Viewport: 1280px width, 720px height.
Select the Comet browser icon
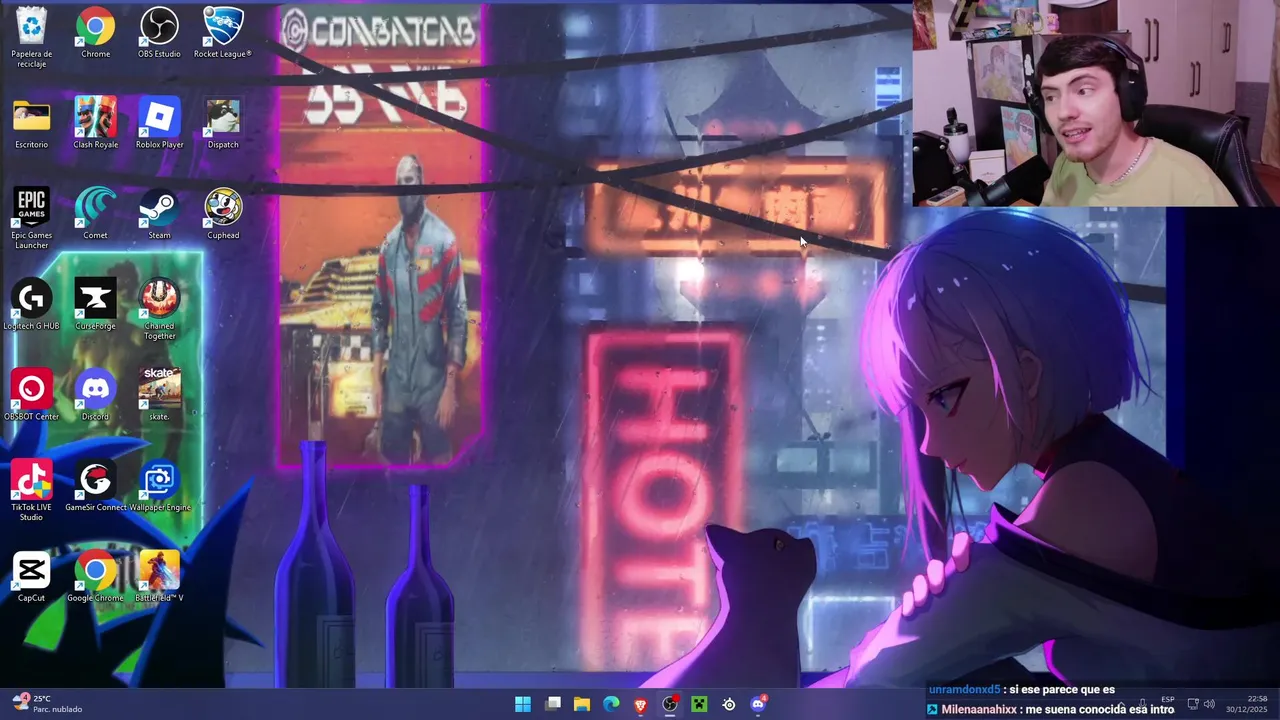pos(95,214)
